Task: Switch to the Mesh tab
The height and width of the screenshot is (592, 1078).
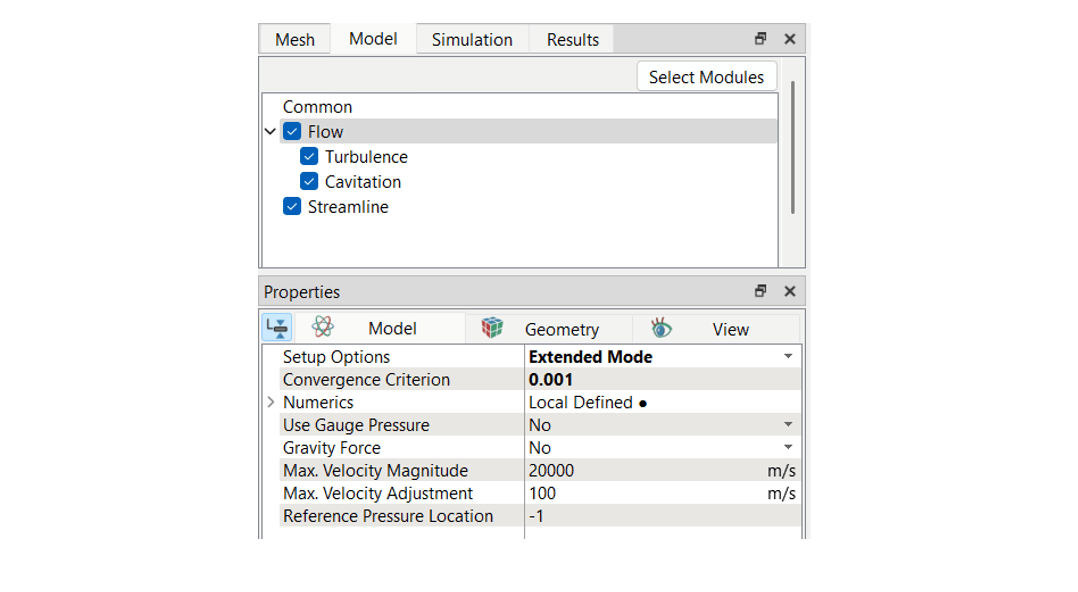Action: [294, 40]
